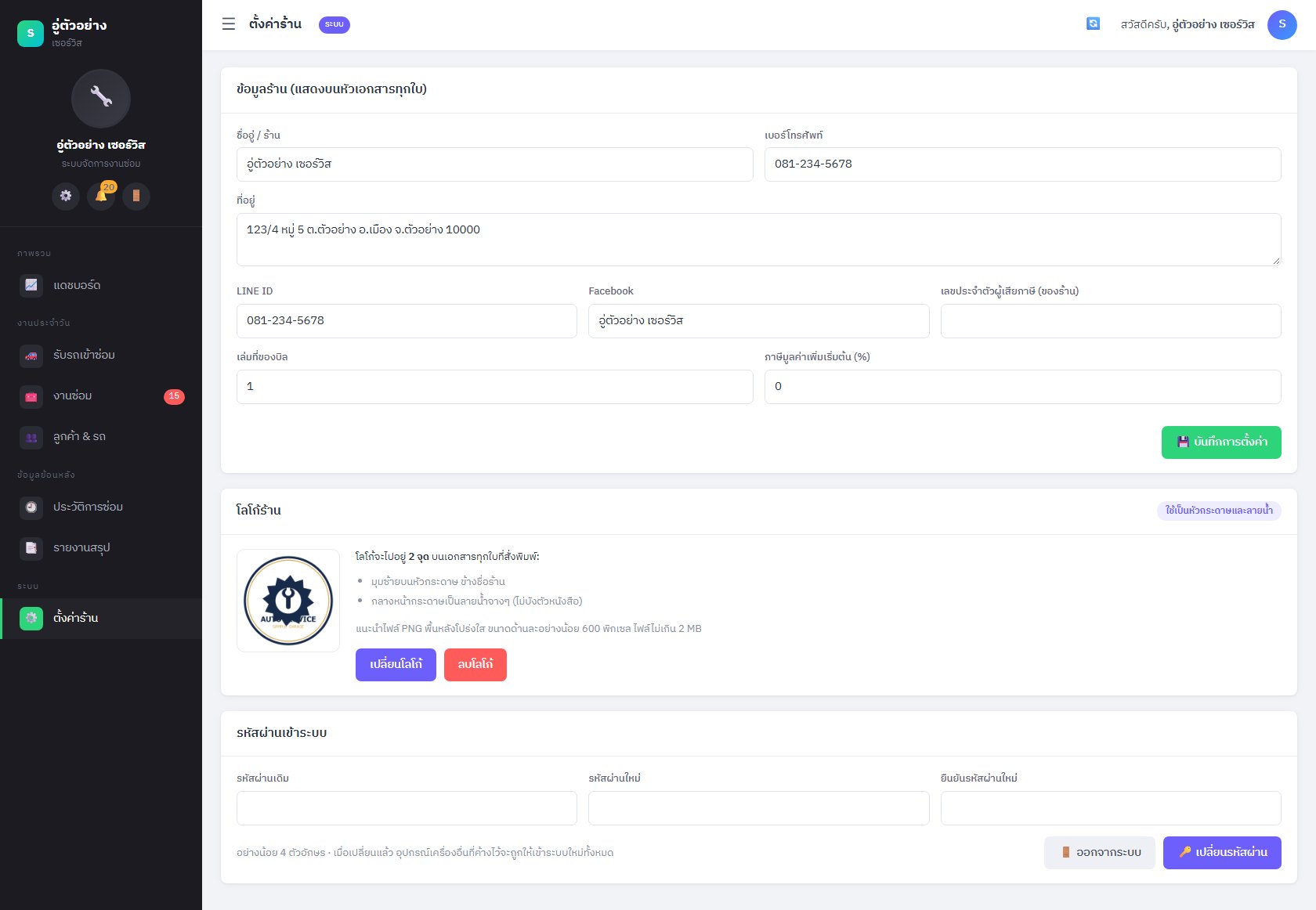
Task: Click the shop logo thumbnail
Action: click(288, 601)
